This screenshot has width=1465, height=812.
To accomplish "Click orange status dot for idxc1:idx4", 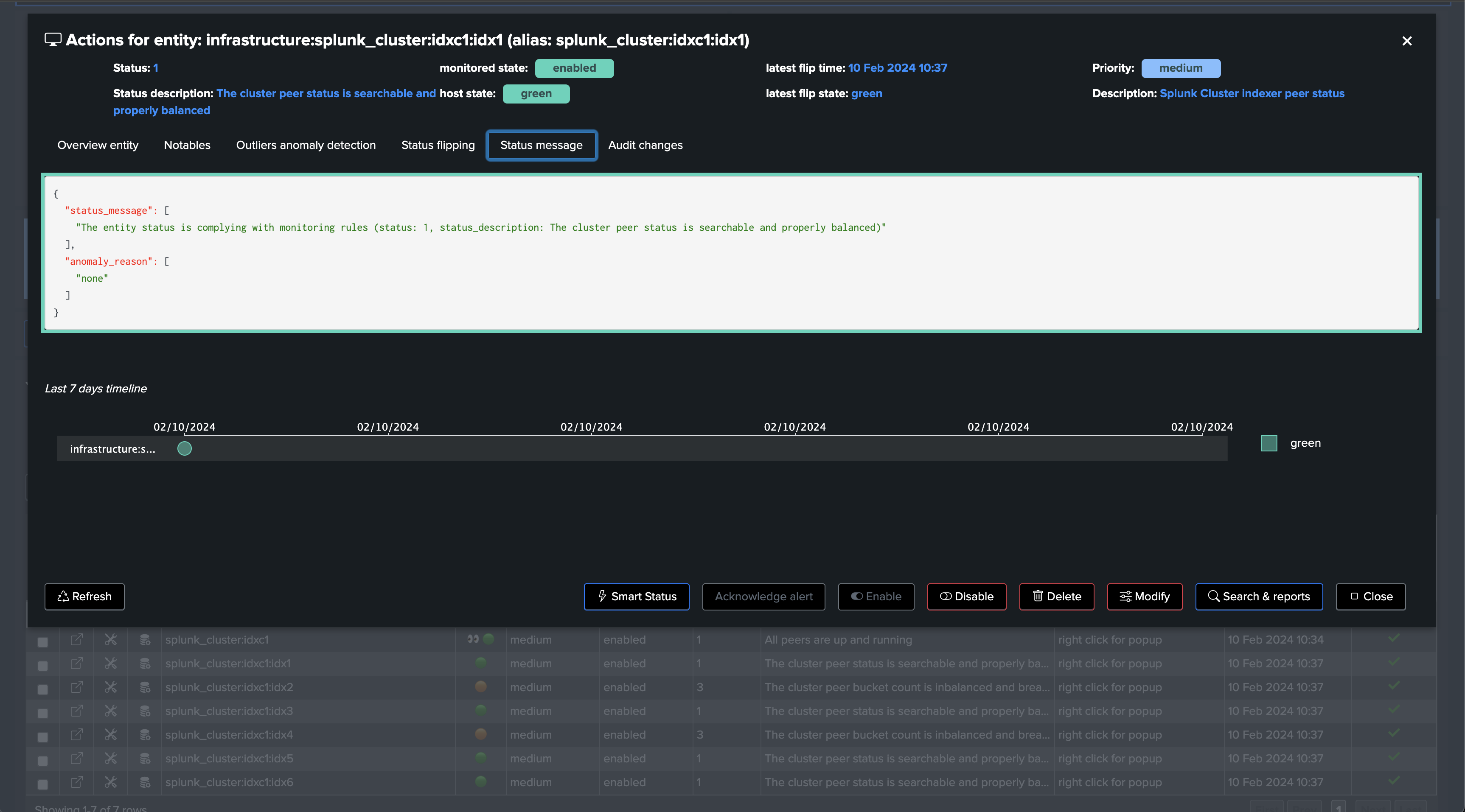I will pyautogui.click(x=480, y=734).
